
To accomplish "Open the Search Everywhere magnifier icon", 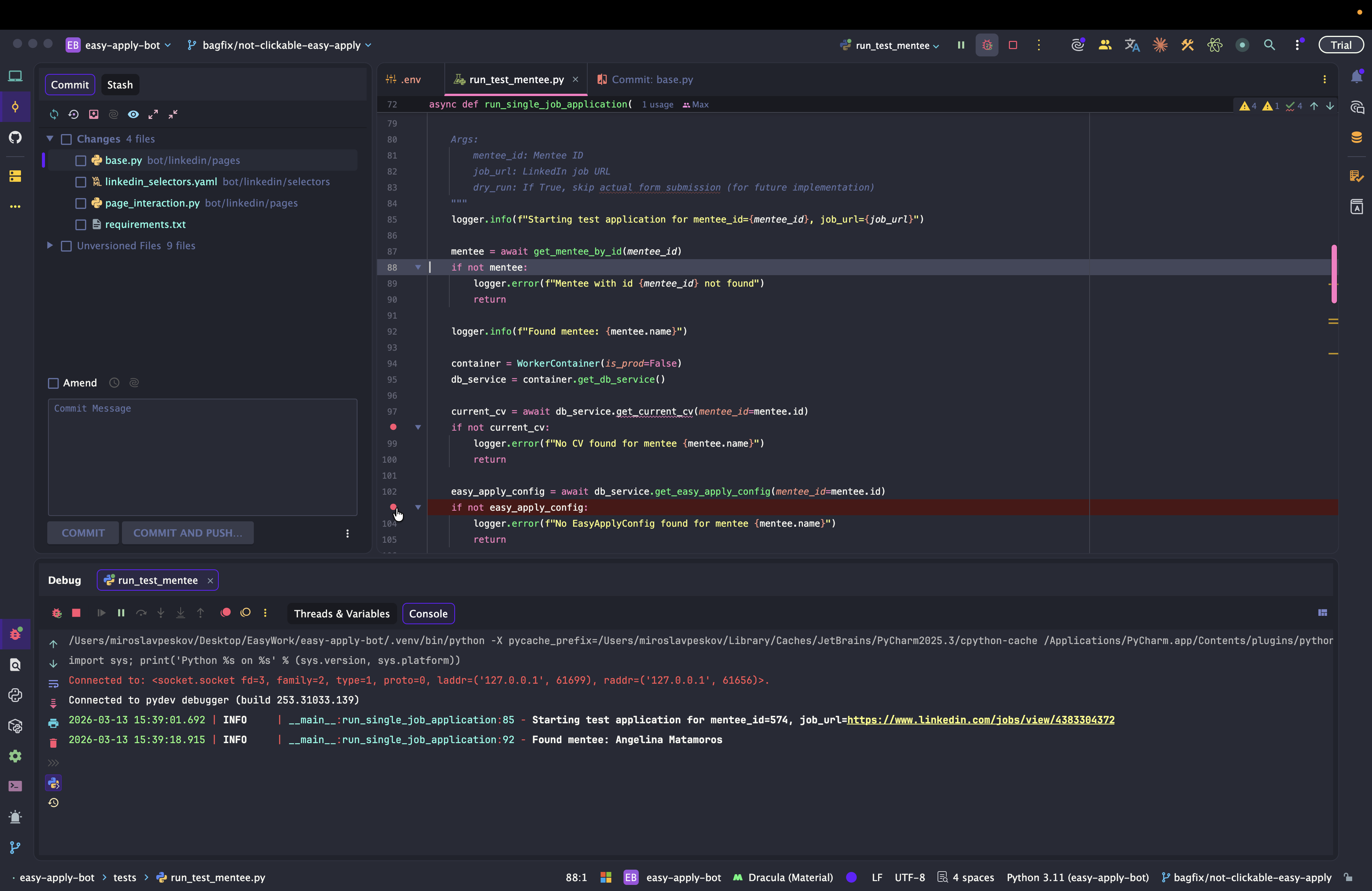I will pyautogui.click(x=1269, y=45).
